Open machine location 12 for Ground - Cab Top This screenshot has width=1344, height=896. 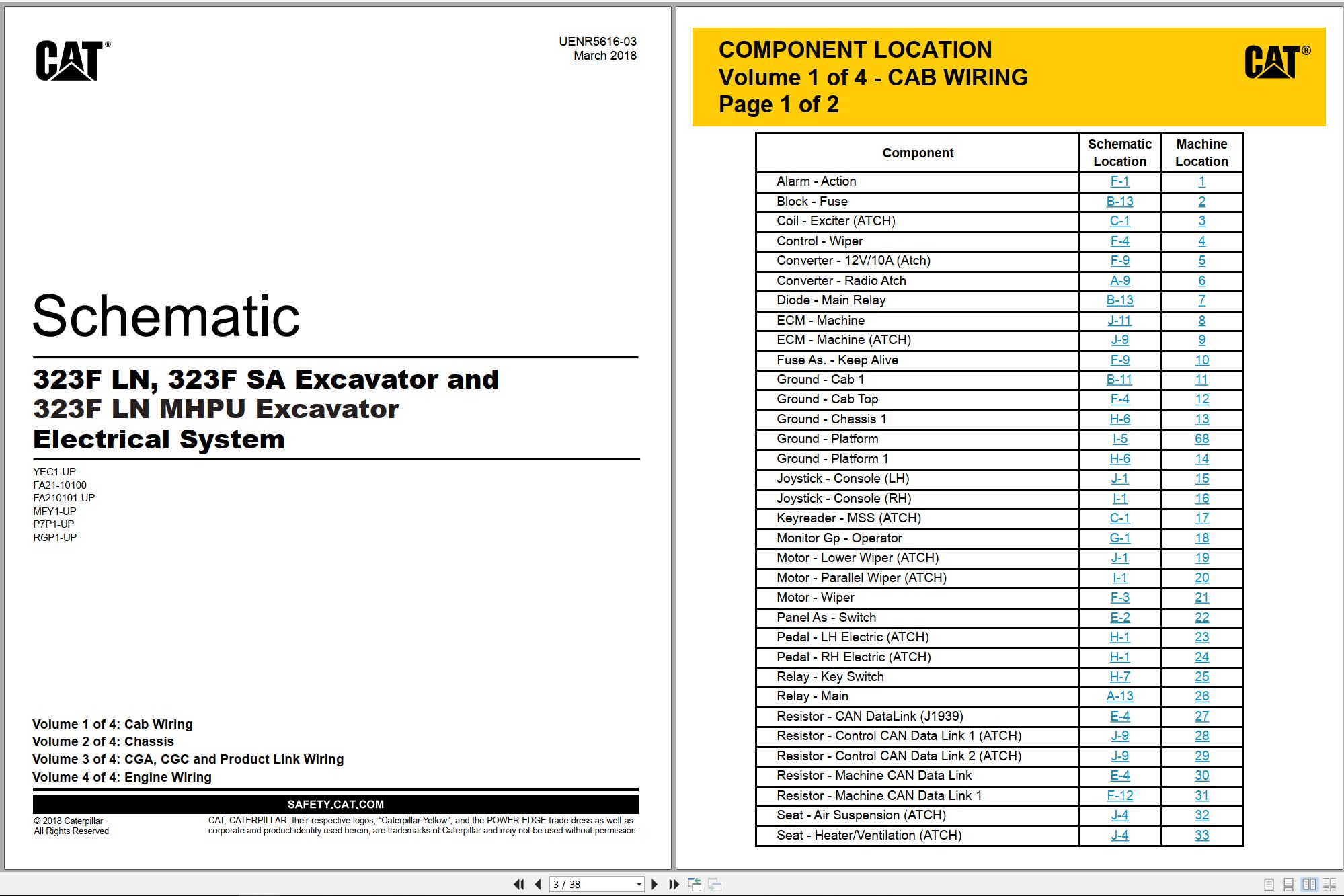click(x=1201, y=399)
